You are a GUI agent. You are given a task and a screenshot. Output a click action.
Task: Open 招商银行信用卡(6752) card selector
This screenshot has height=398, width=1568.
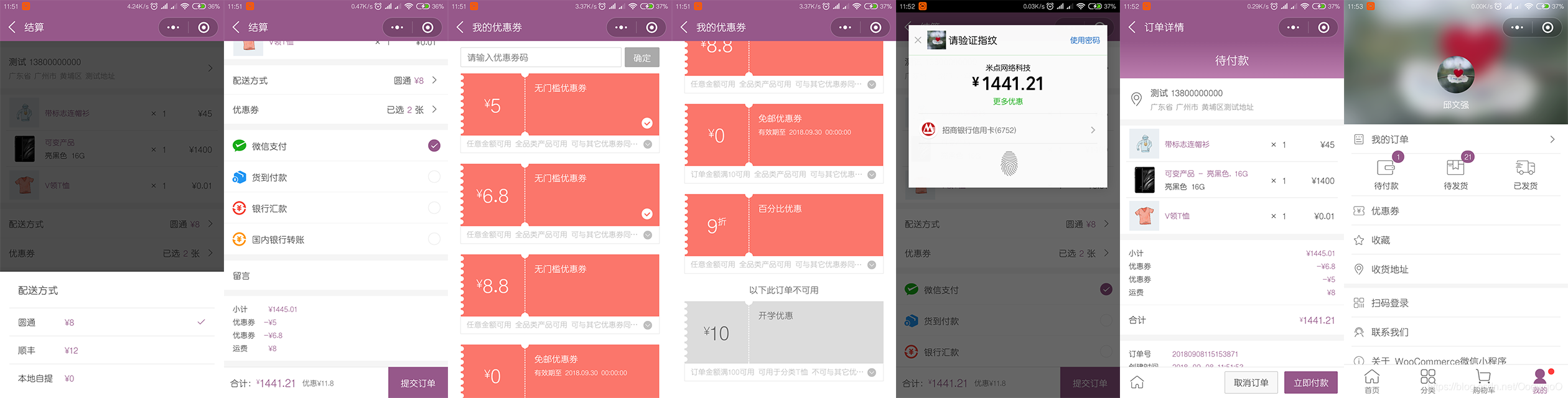point(1008,130)
